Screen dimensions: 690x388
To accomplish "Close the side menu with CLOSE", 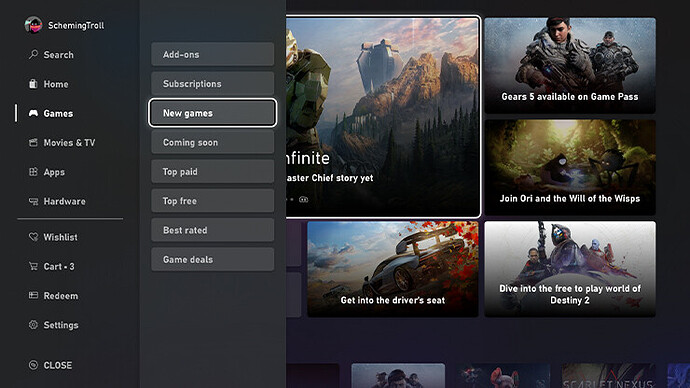I will pyautogui.click(x=50, y=365).
